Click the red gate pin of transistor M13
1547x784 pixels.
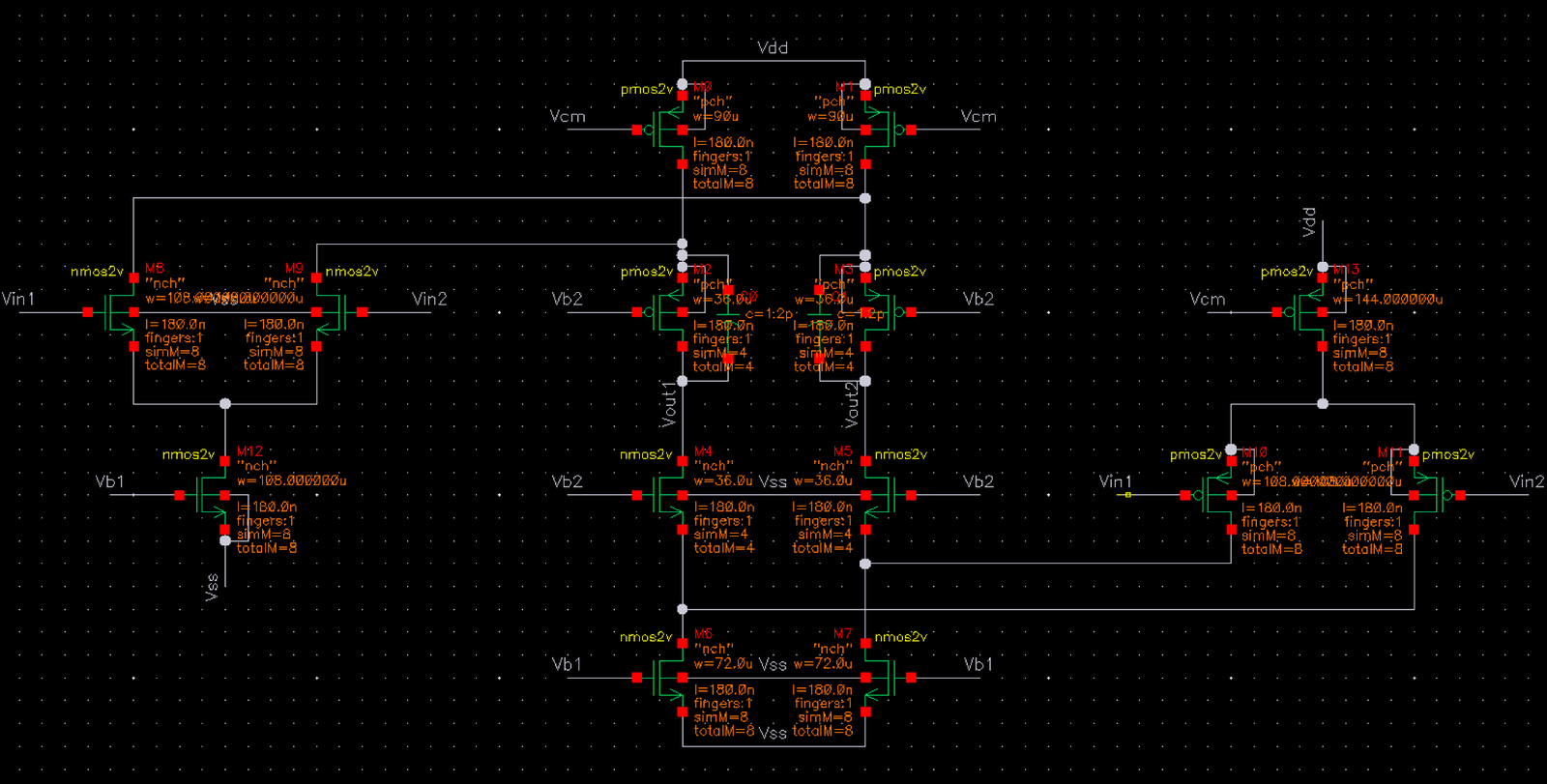[1277, 312]
